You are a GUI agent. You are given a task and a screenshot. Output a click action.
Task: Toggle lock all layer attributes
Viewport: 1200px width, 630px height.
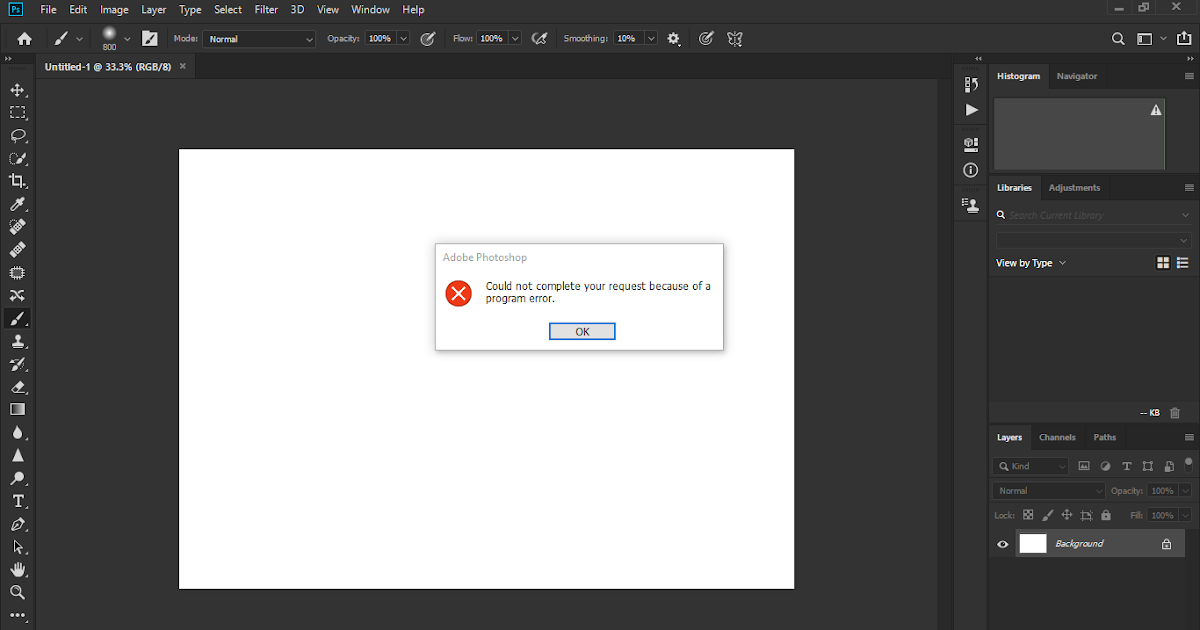tap(1105, 515)
